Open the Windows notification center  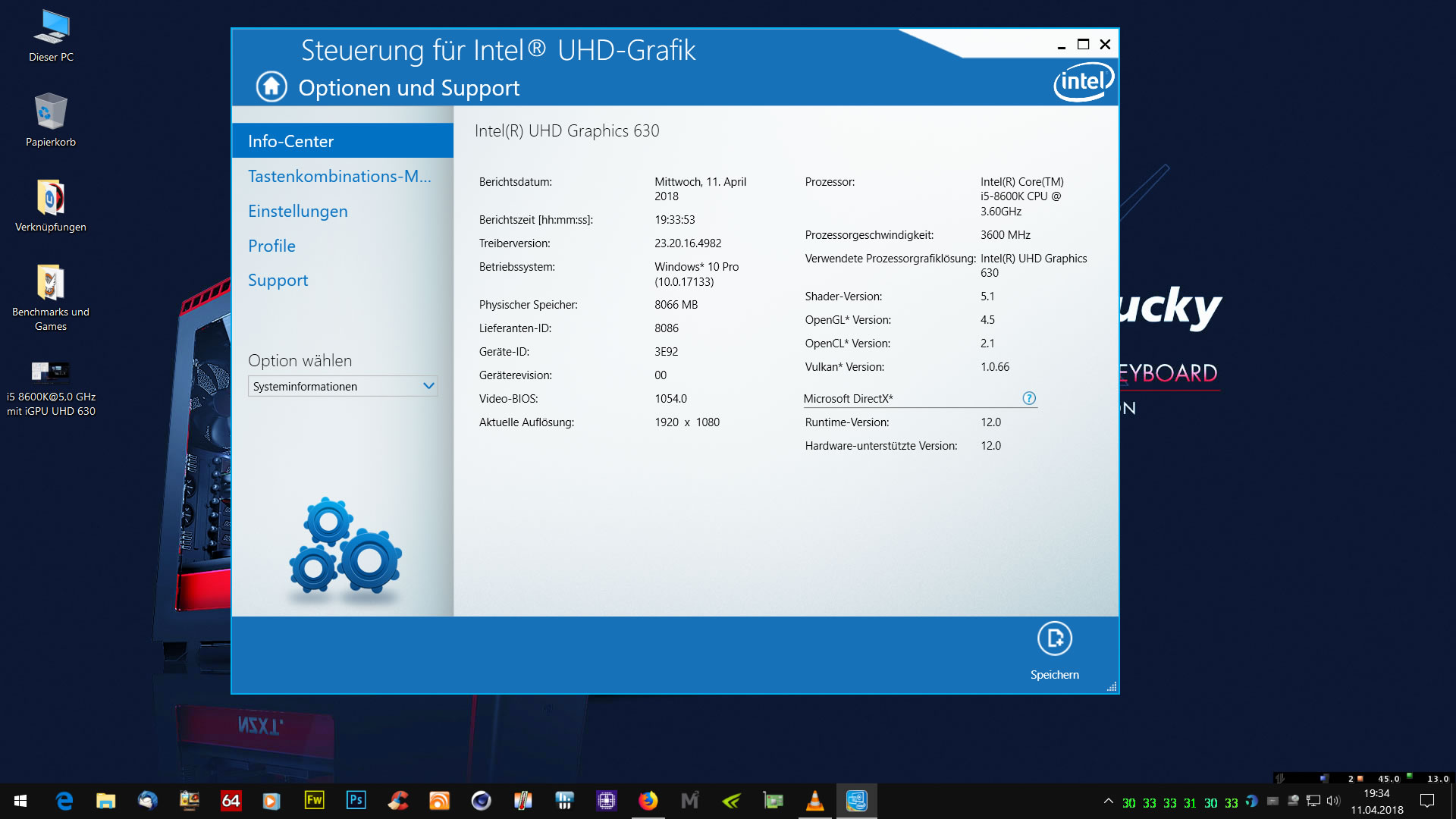(1427, 801)
